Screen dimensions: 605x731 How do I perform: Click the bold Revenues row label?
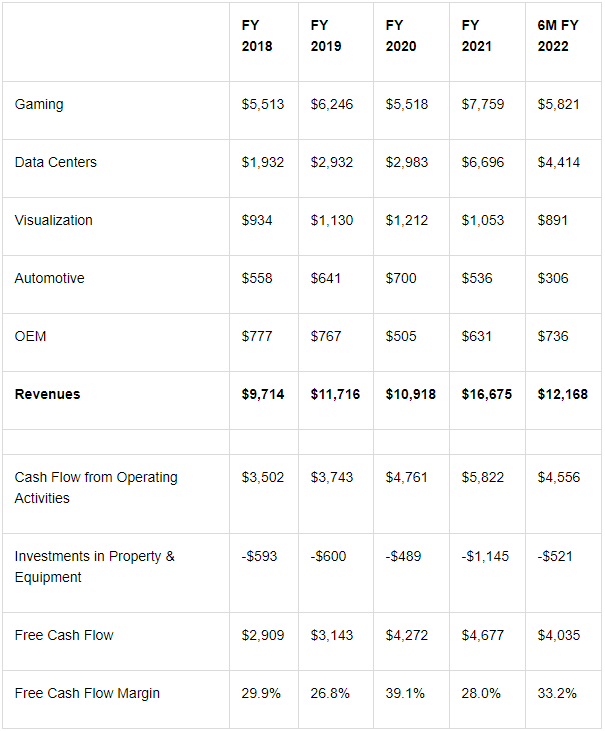[48, 394]
